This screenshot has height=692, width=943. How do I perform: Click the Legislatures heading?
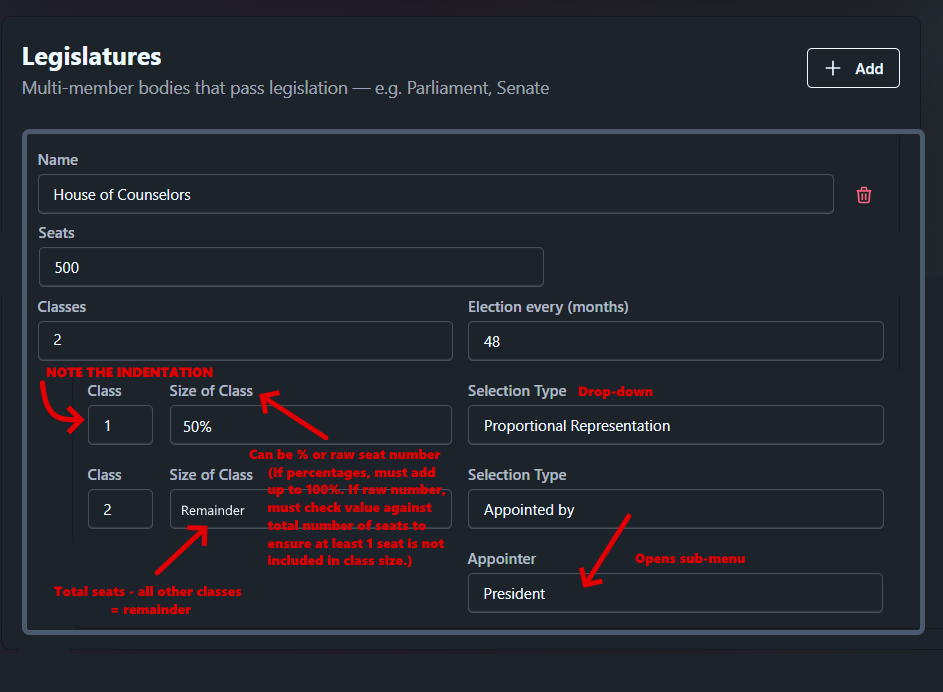(x=91, y=57)
